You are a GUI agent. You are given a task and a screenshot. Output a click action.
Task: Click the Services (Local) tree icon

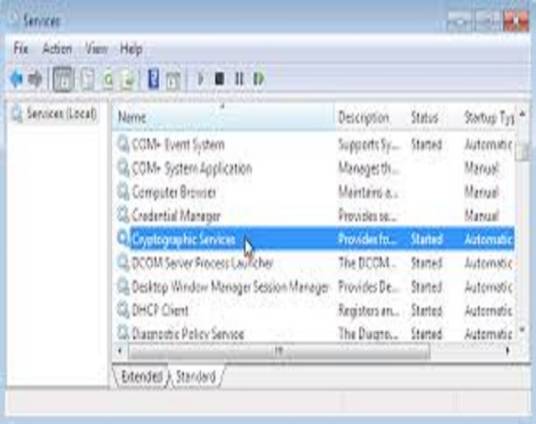click(17, 114)
